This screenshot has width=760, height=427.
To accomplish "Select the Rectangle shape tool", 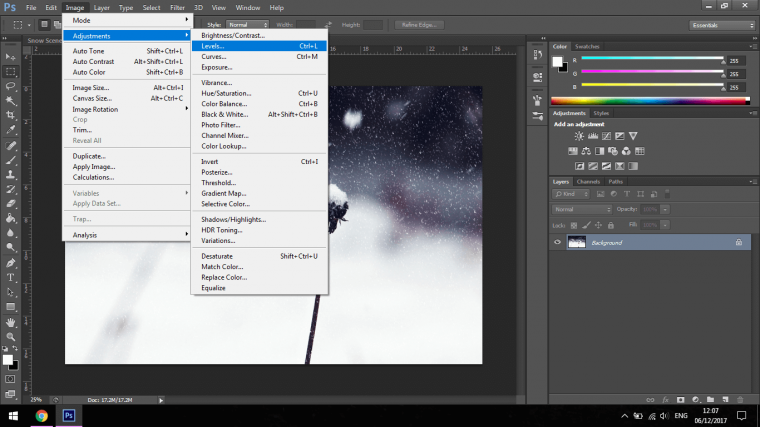I will 10,307.
